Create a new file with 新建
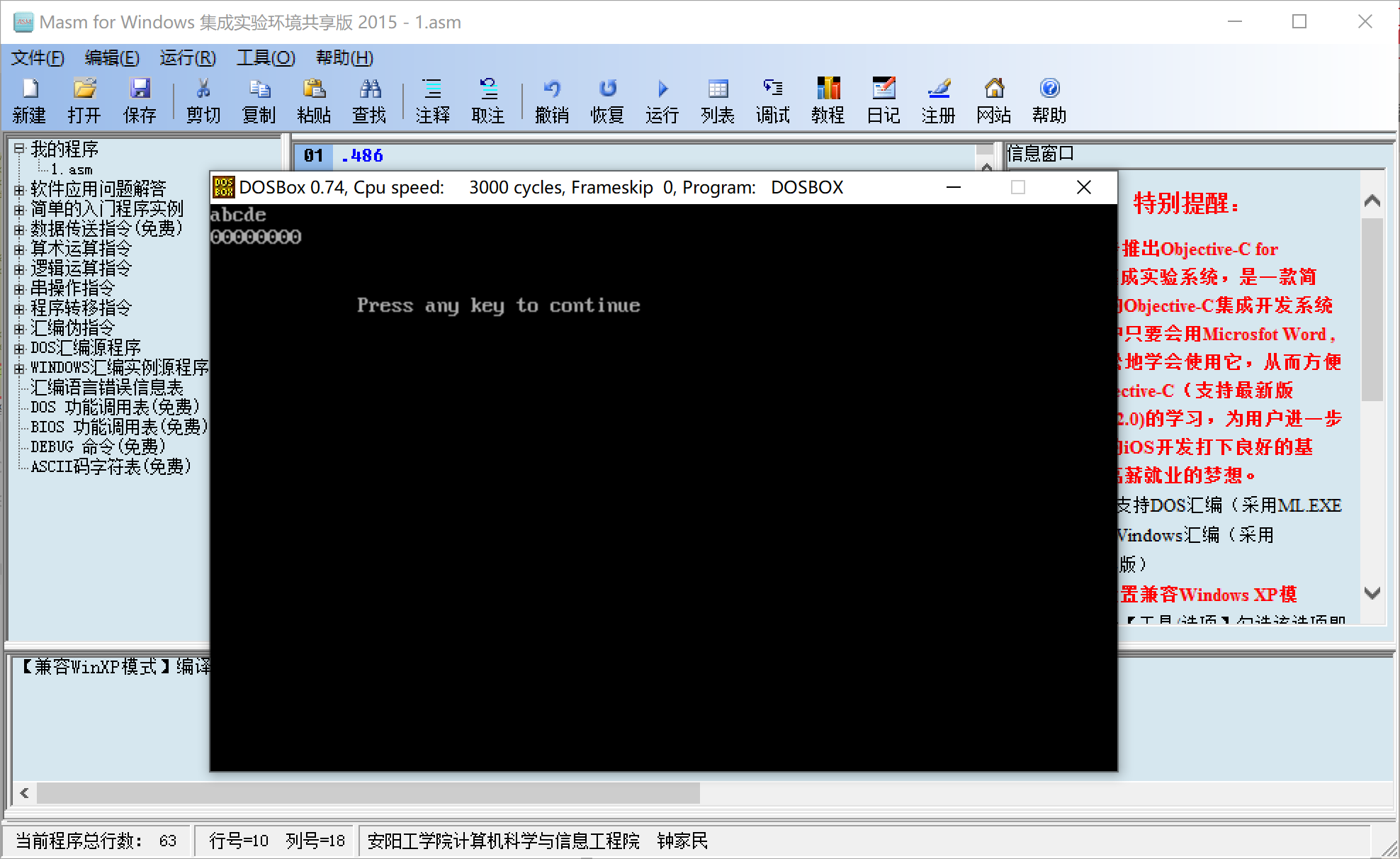Viewport: 1400px width, 859px height. point(28,99)
